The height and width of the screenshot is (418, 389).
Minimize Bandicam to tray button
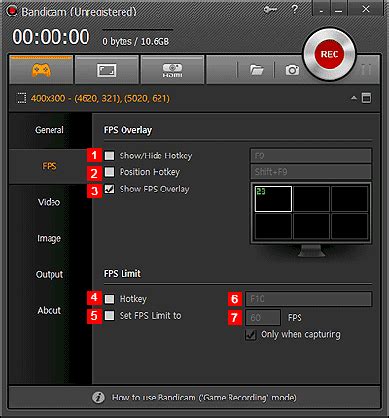(x=321, y=10)
